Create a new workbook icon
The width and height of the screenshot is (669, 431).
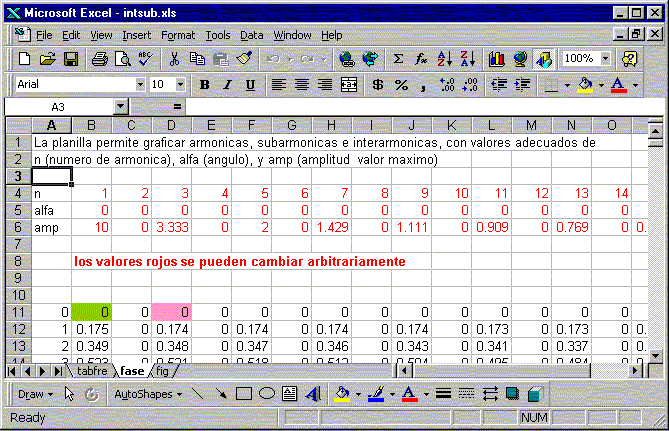tap(24, 59)
